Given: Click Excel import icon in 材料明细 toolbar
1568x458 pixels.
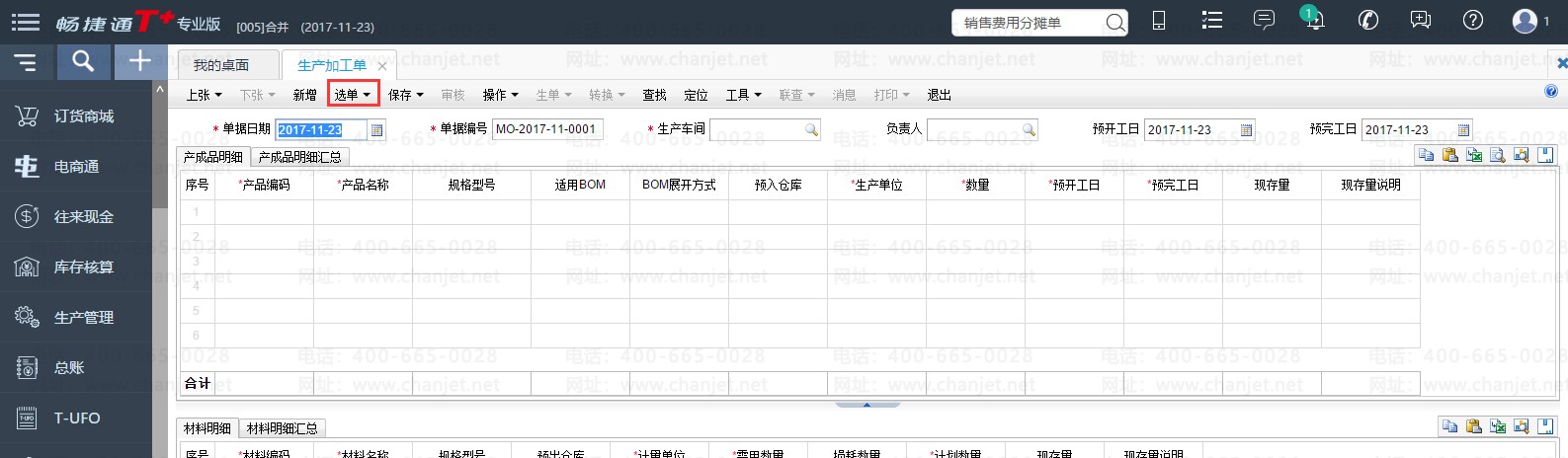Looking at the screenshot, I should pos(1498,426).
